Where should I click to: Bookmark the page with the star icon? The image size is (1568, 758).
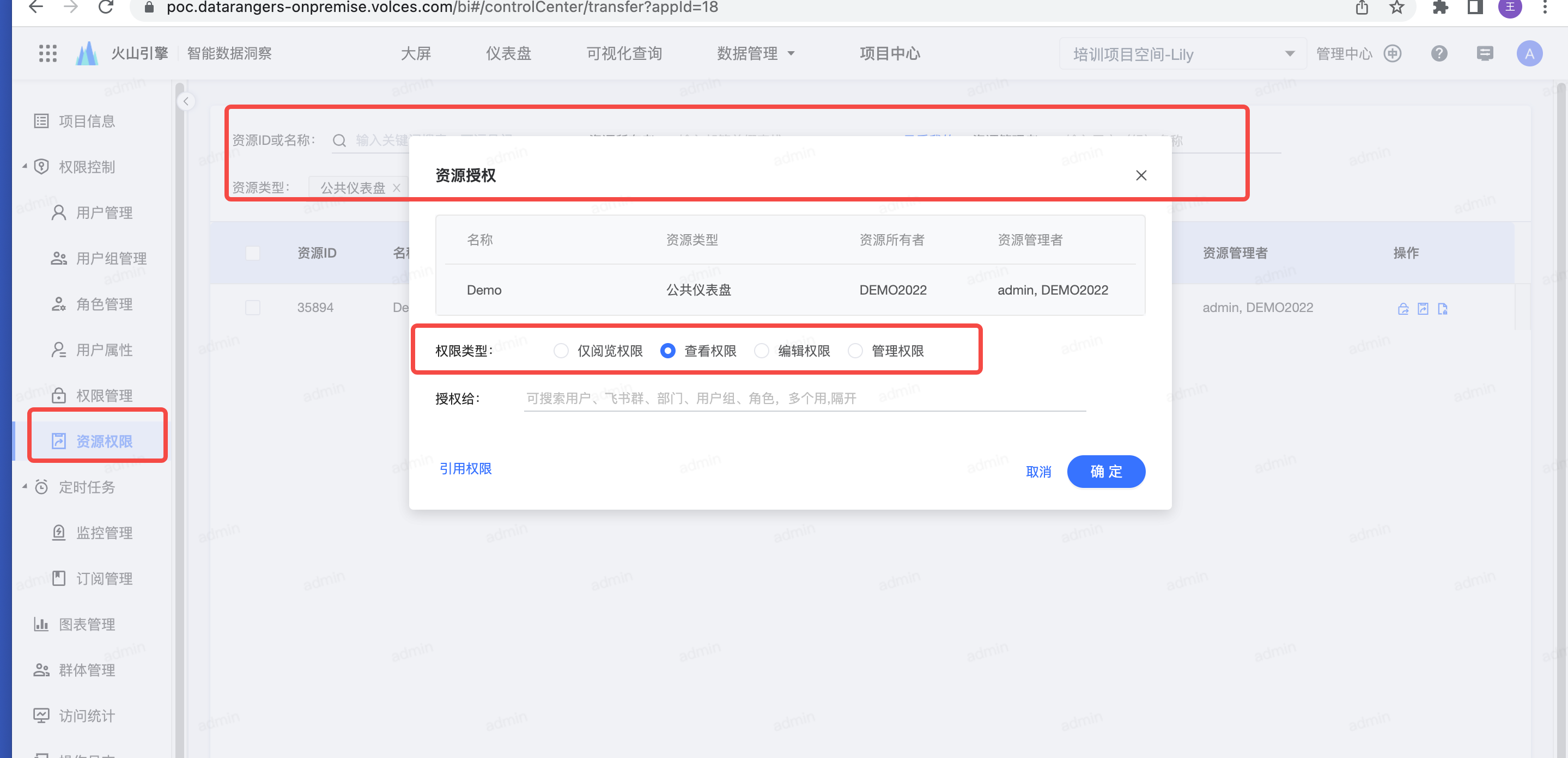[1396, 7]
